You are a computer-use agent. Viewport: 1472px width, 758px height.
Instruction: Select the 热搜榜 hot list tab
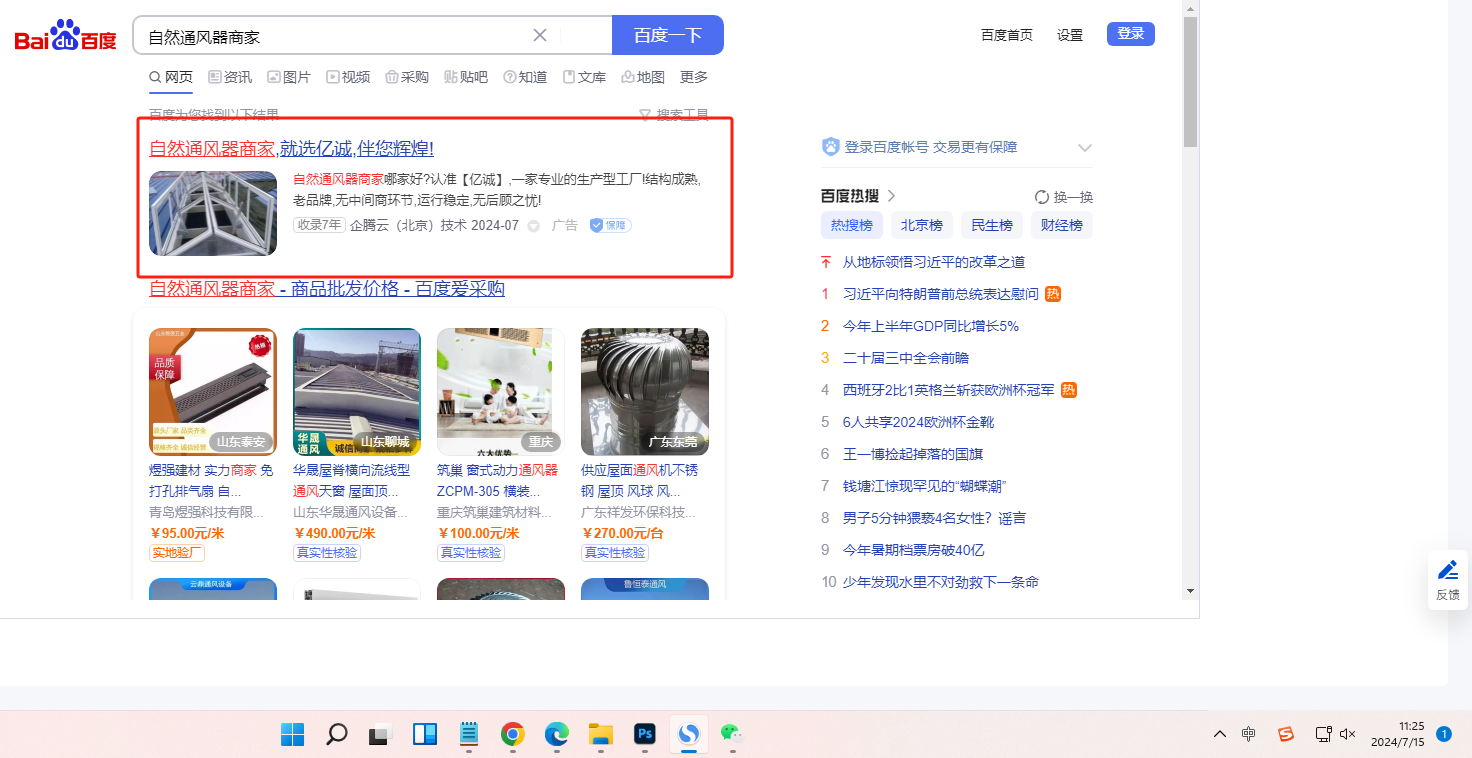(852, 225)
